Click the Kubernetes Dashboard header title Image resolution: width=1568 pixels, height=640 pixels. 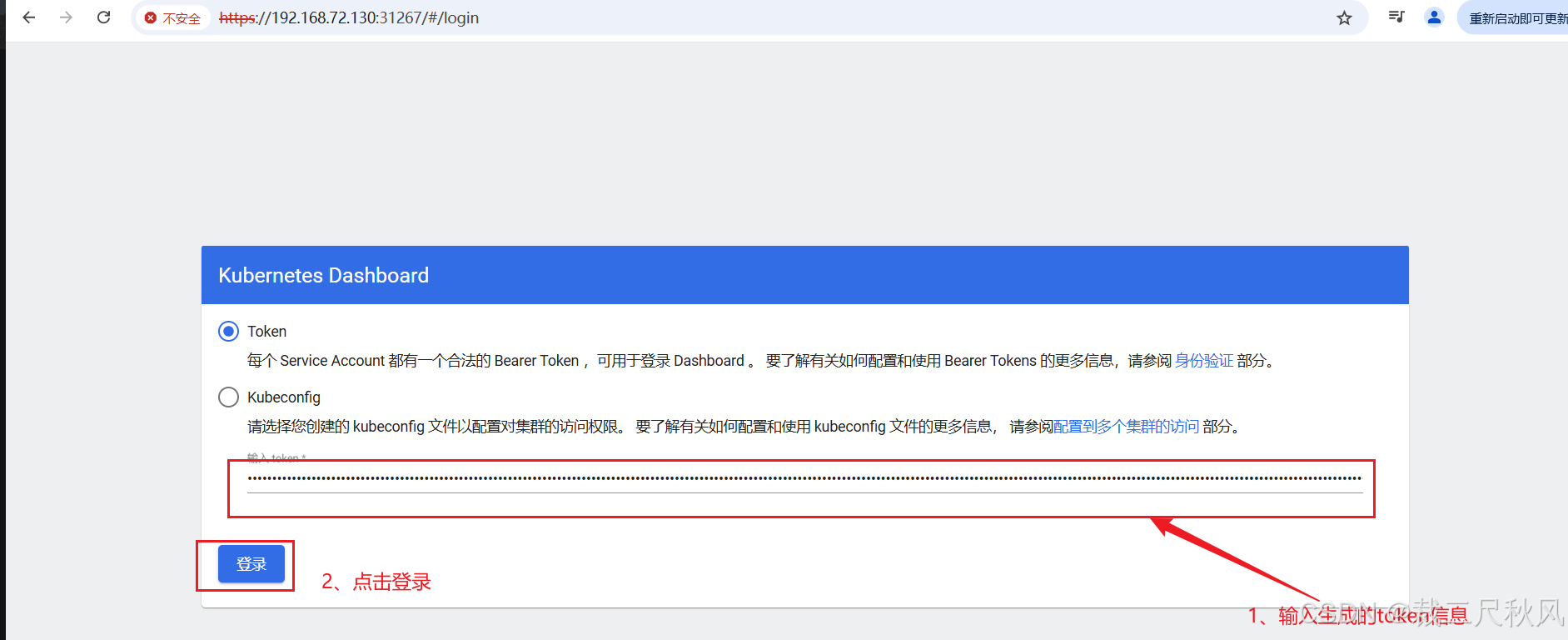coord(323,276)
